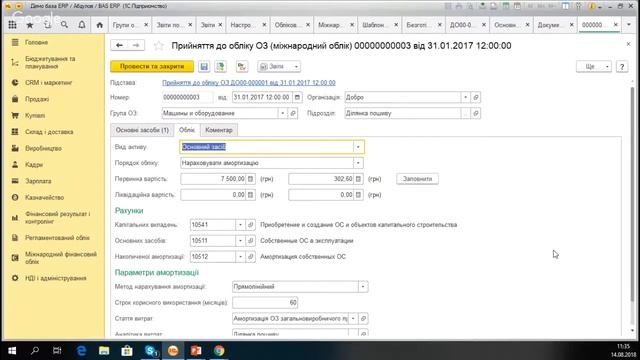Open account 10512 record link

click(x=251, y=256)
